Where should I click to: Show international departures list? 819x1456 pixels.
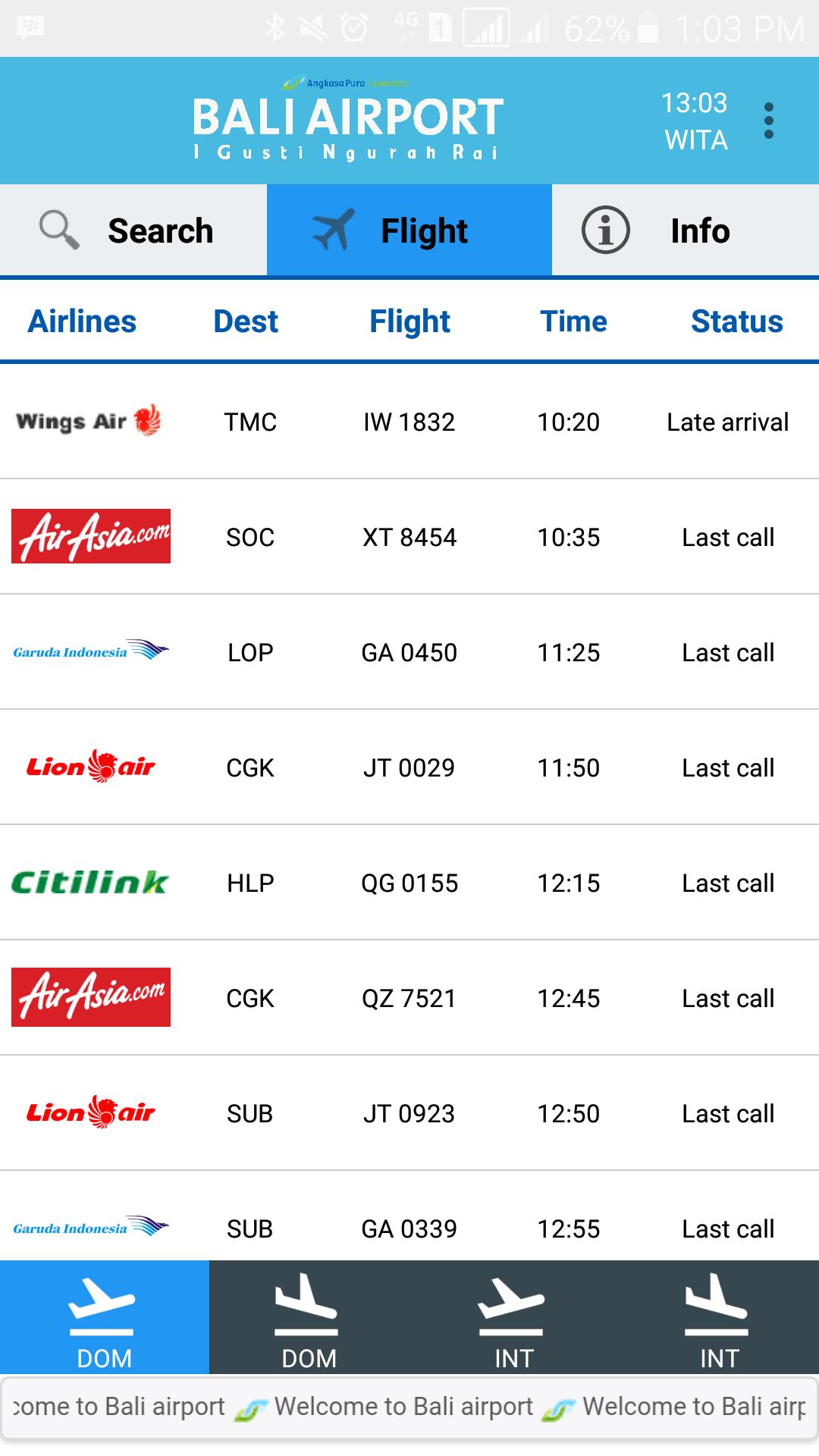coord(513,1318)
